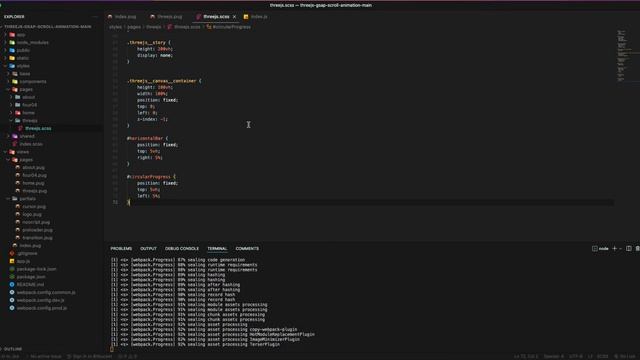Image resolution: width=640 pixels, height=360 pixels.
Task: Click the pages breadcrumb segment
Action: (x=134, y=27)
